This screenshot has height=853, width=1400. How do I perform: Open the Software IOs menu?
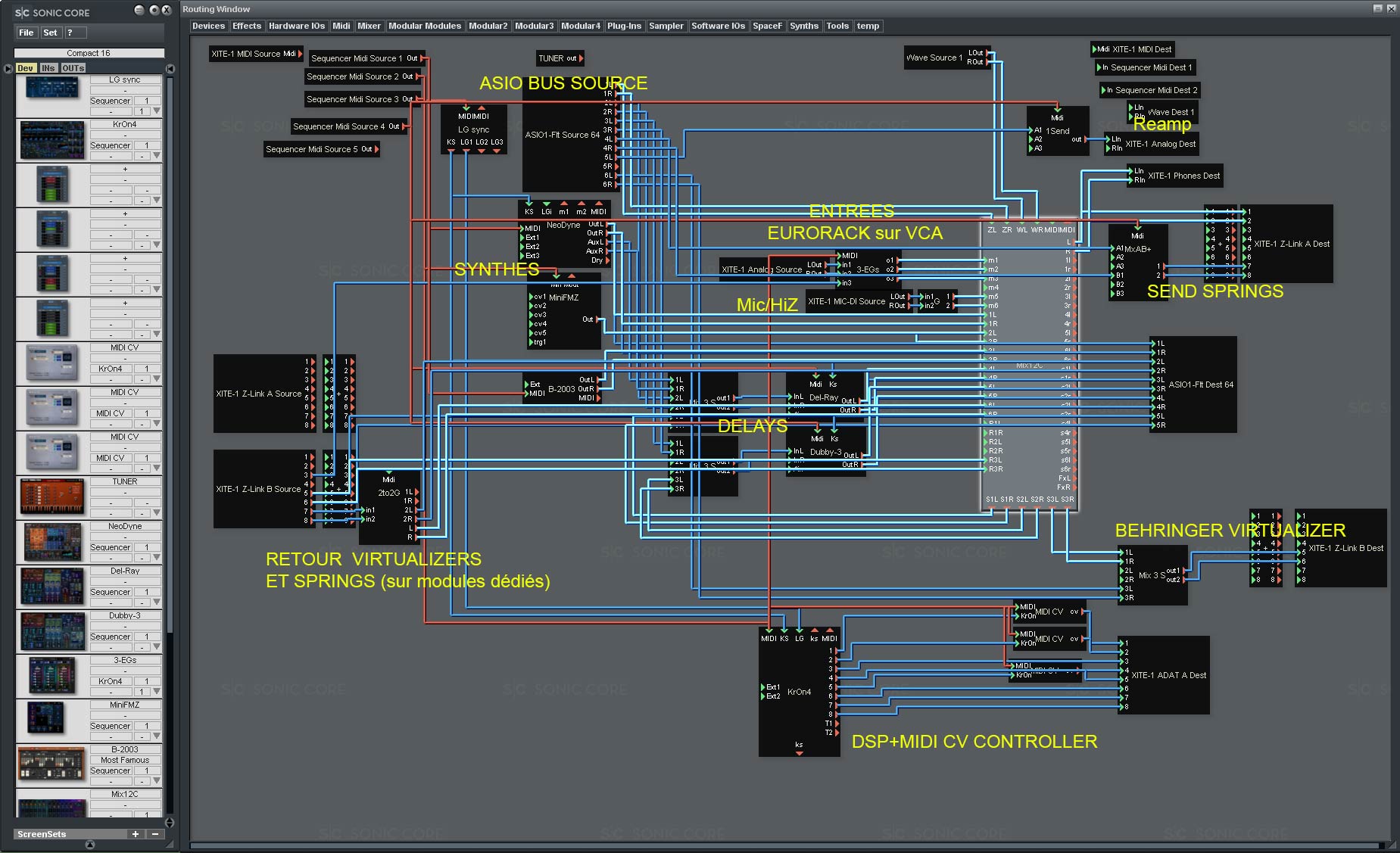coord(718,26)
